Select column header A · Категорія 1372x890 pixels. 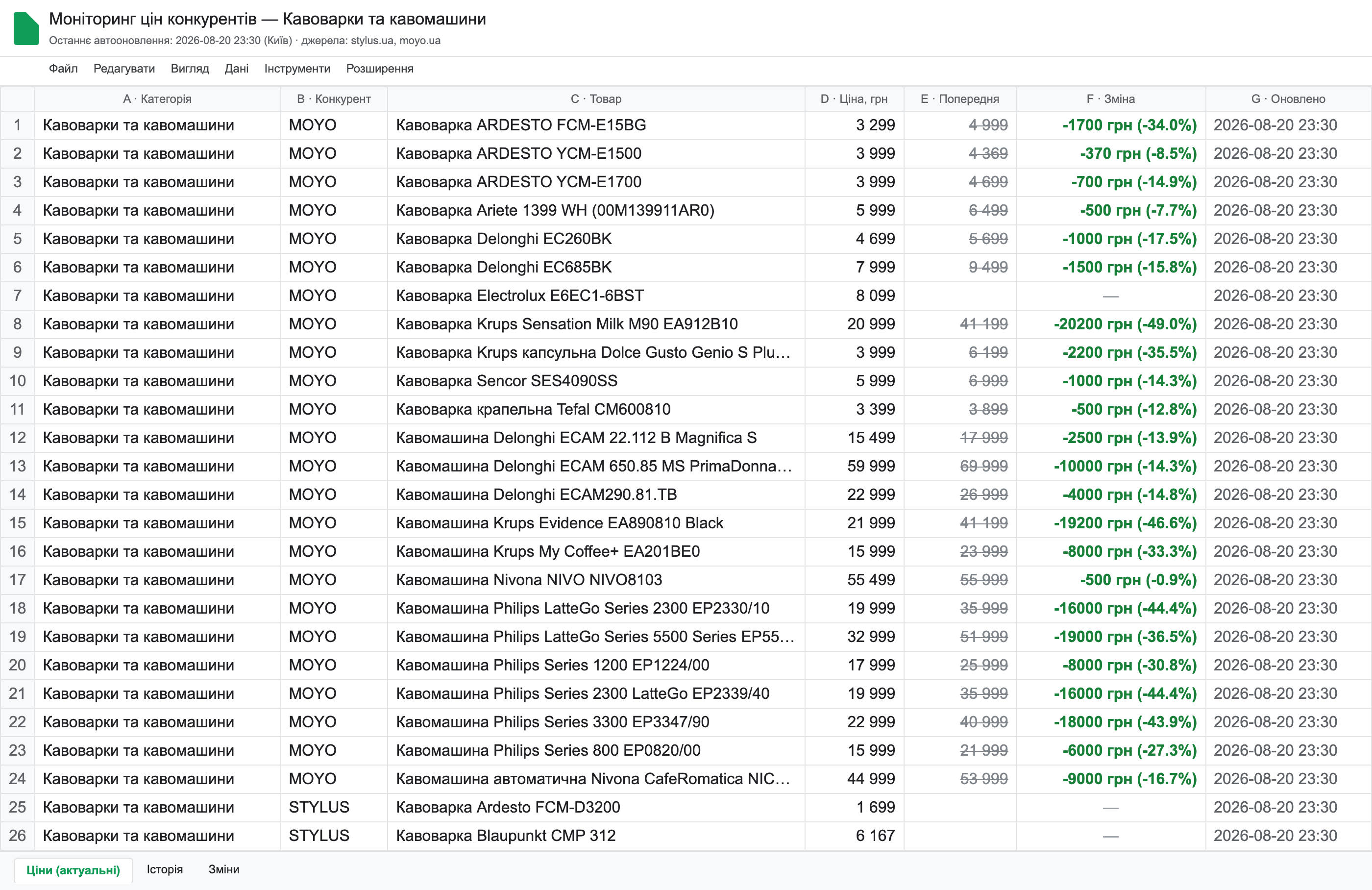point(157,99)
